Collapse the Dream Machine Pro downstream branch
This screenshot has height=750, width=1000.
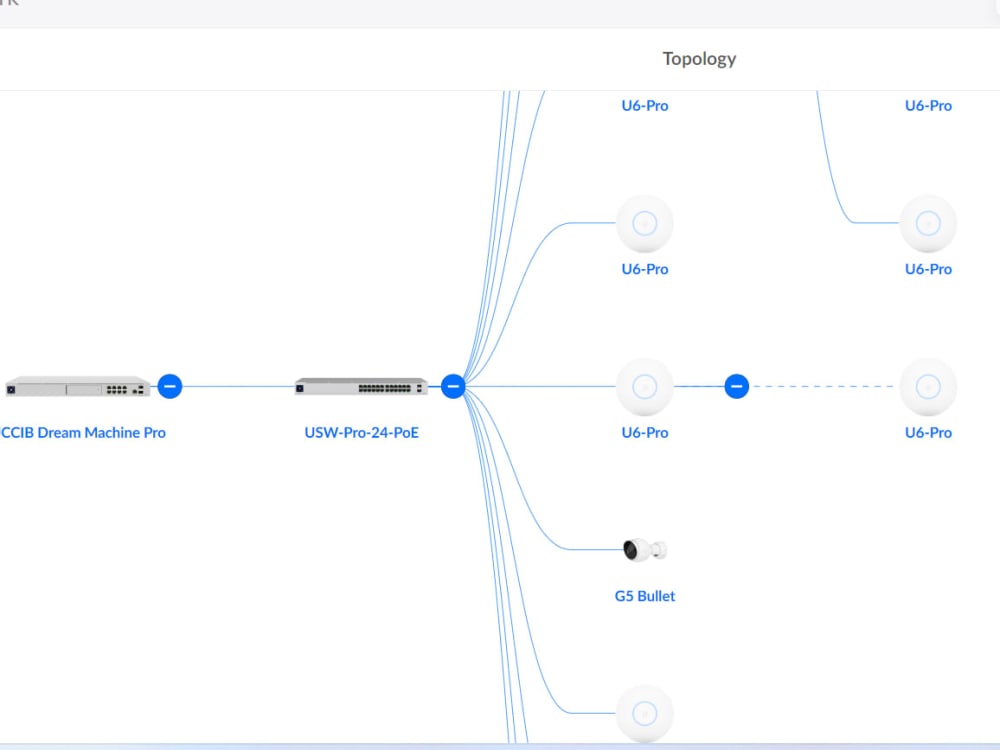coord(169,386)
